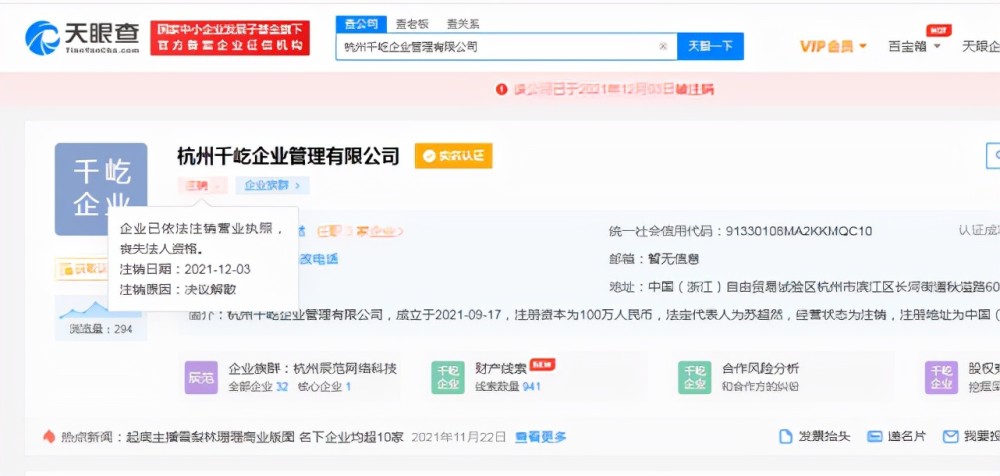Click the 辰范 purple group icon

pos(201,377)
